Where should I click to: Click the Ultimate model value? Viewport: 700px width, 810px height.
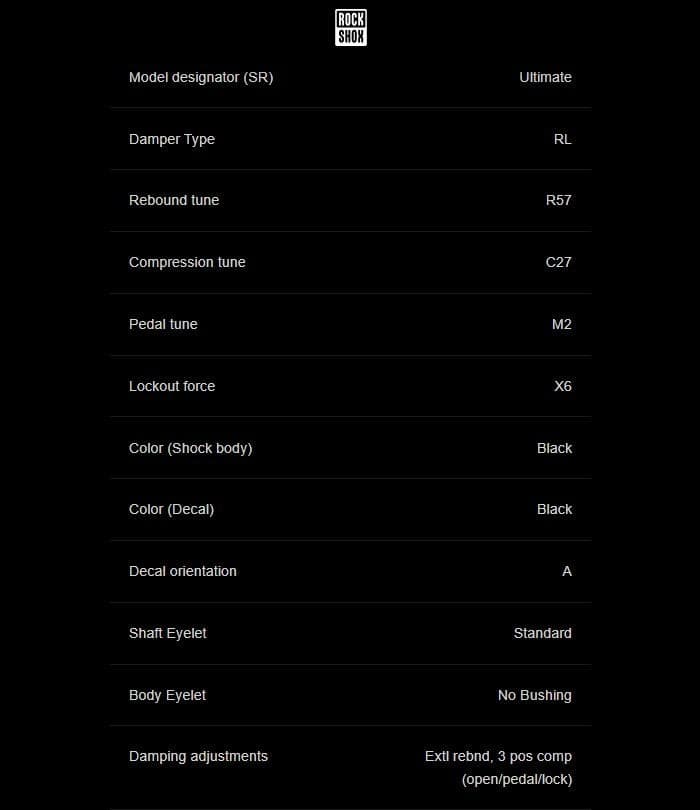pos(545,77)
